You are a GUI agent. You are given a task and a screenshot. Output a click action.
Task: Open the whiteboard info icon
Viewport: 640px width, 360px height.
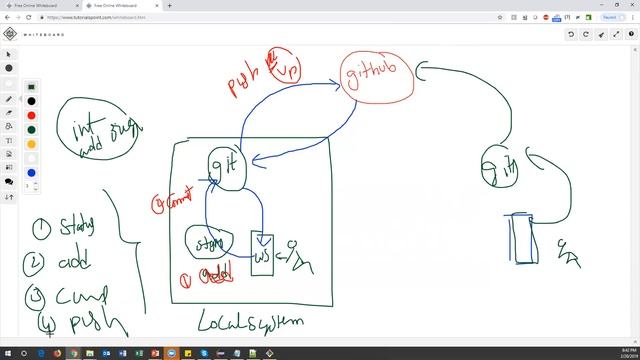point(631,34)
